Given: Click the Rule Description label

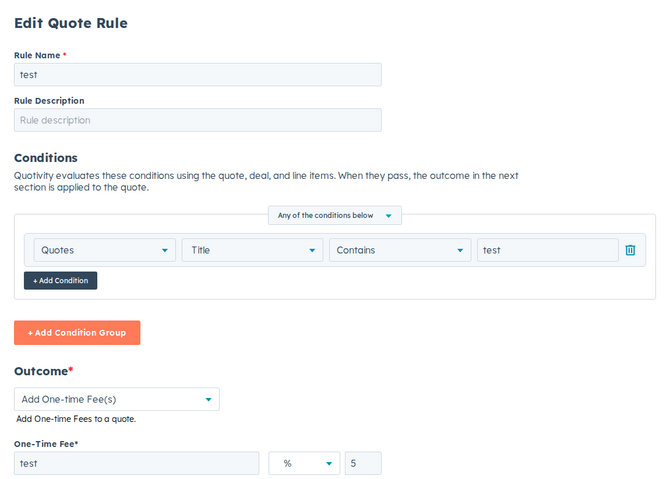Looking at the screenshot, I should click(x=49, y=101).
